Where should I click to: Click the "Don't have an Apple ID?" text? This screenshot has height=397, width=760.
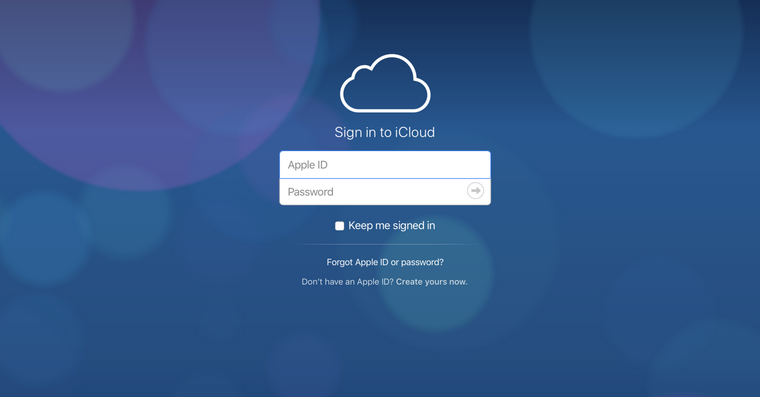[347, 282]
